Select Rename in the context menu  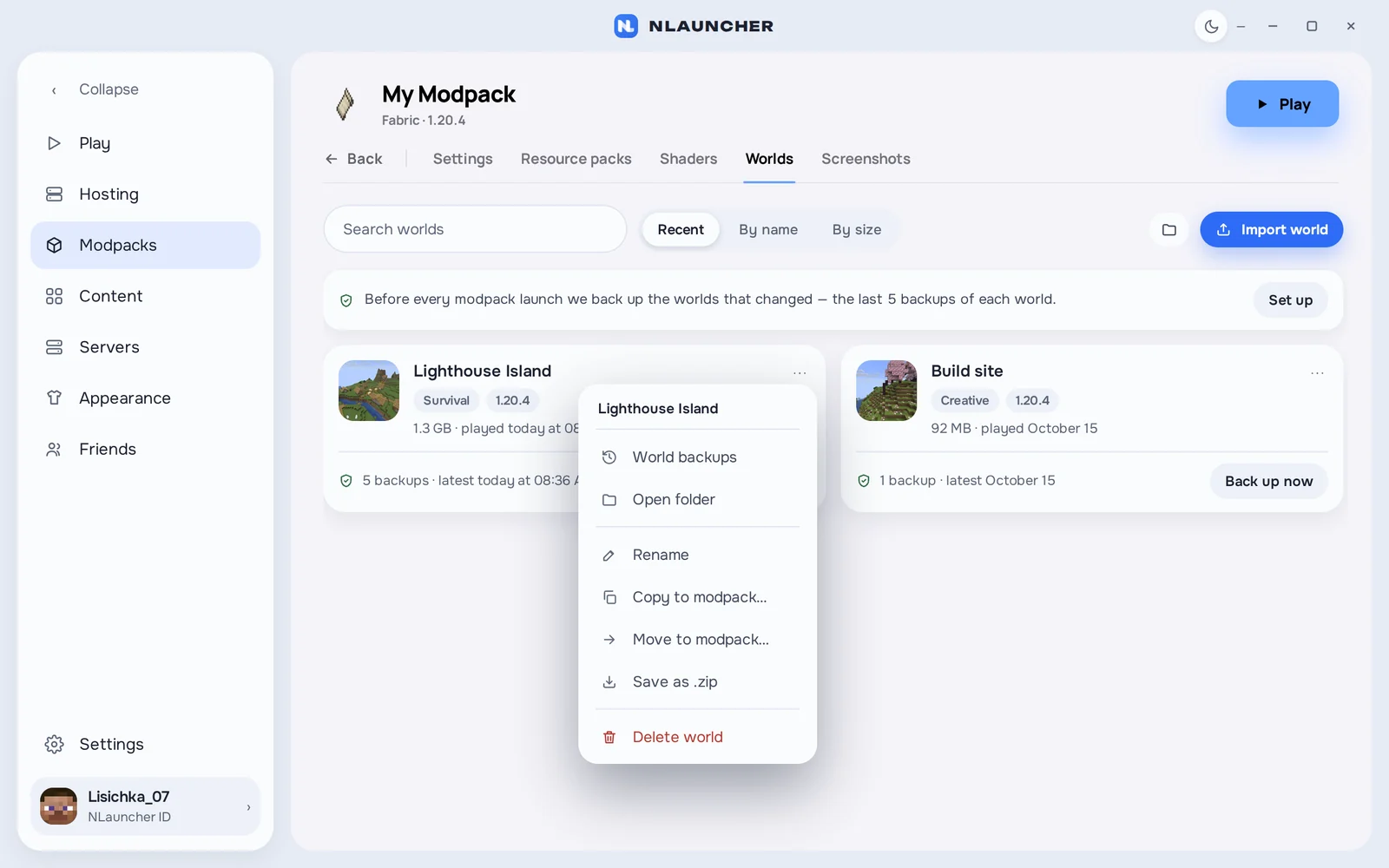[x=697, y=555]
